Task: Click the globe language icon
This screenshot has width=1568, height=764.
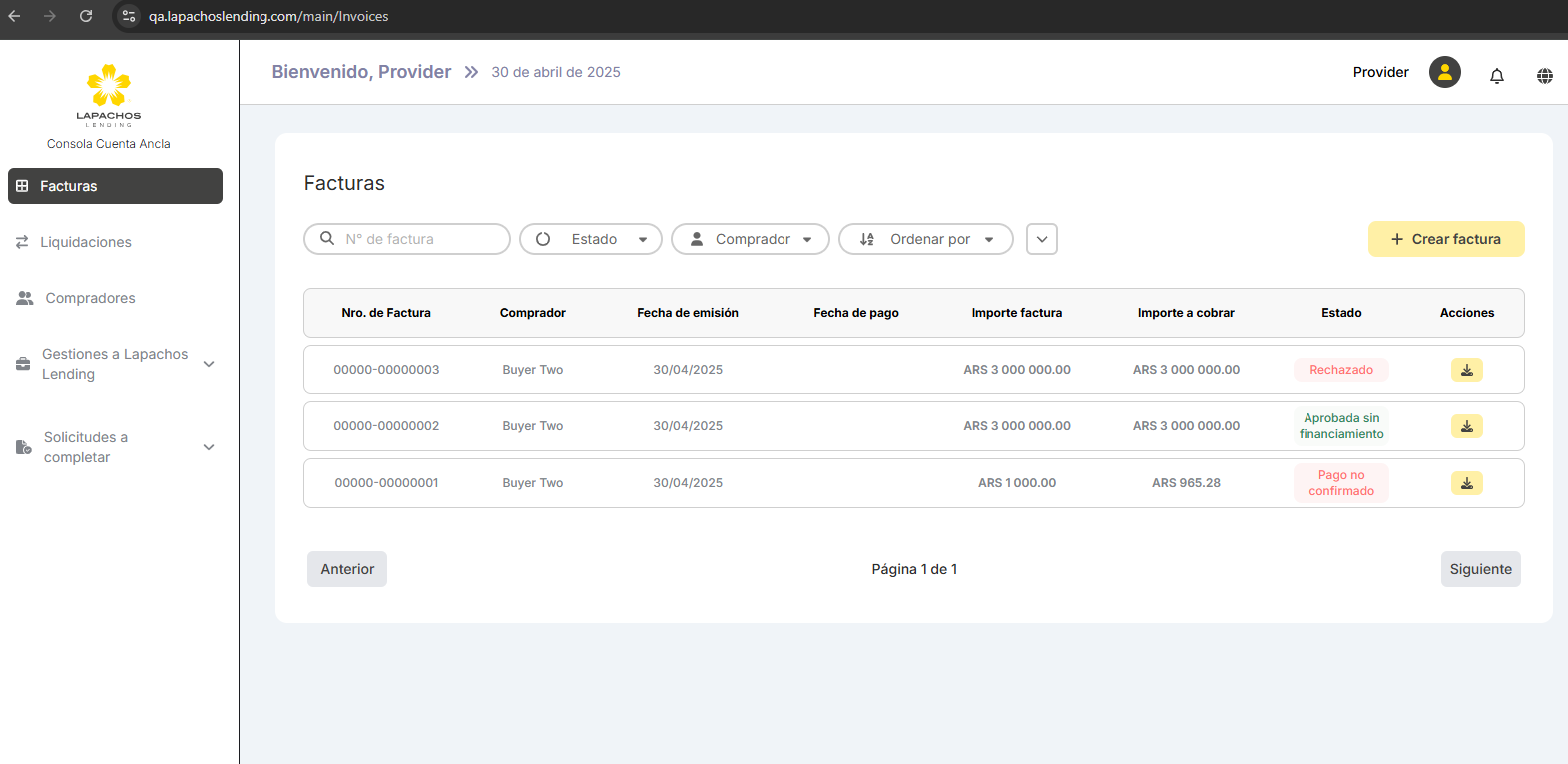Action: coord(1544,76)
